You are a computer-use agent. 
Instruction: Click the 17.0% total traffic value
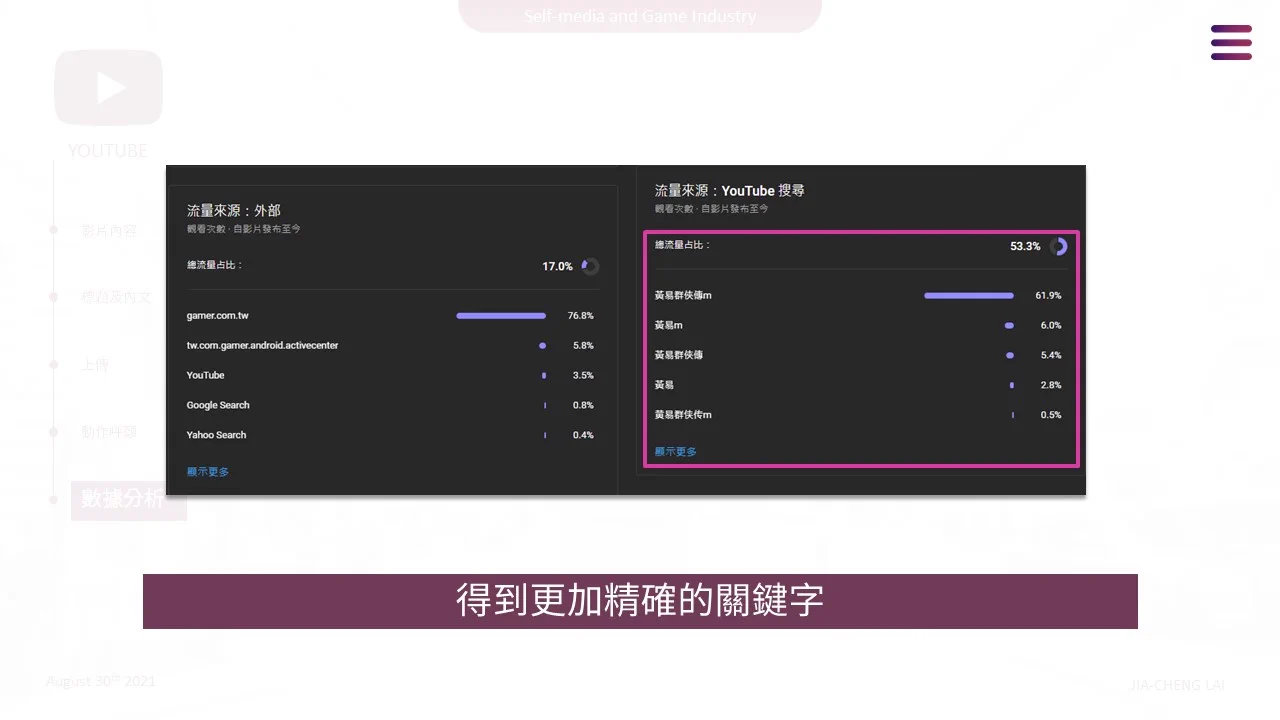coord(557,266)
